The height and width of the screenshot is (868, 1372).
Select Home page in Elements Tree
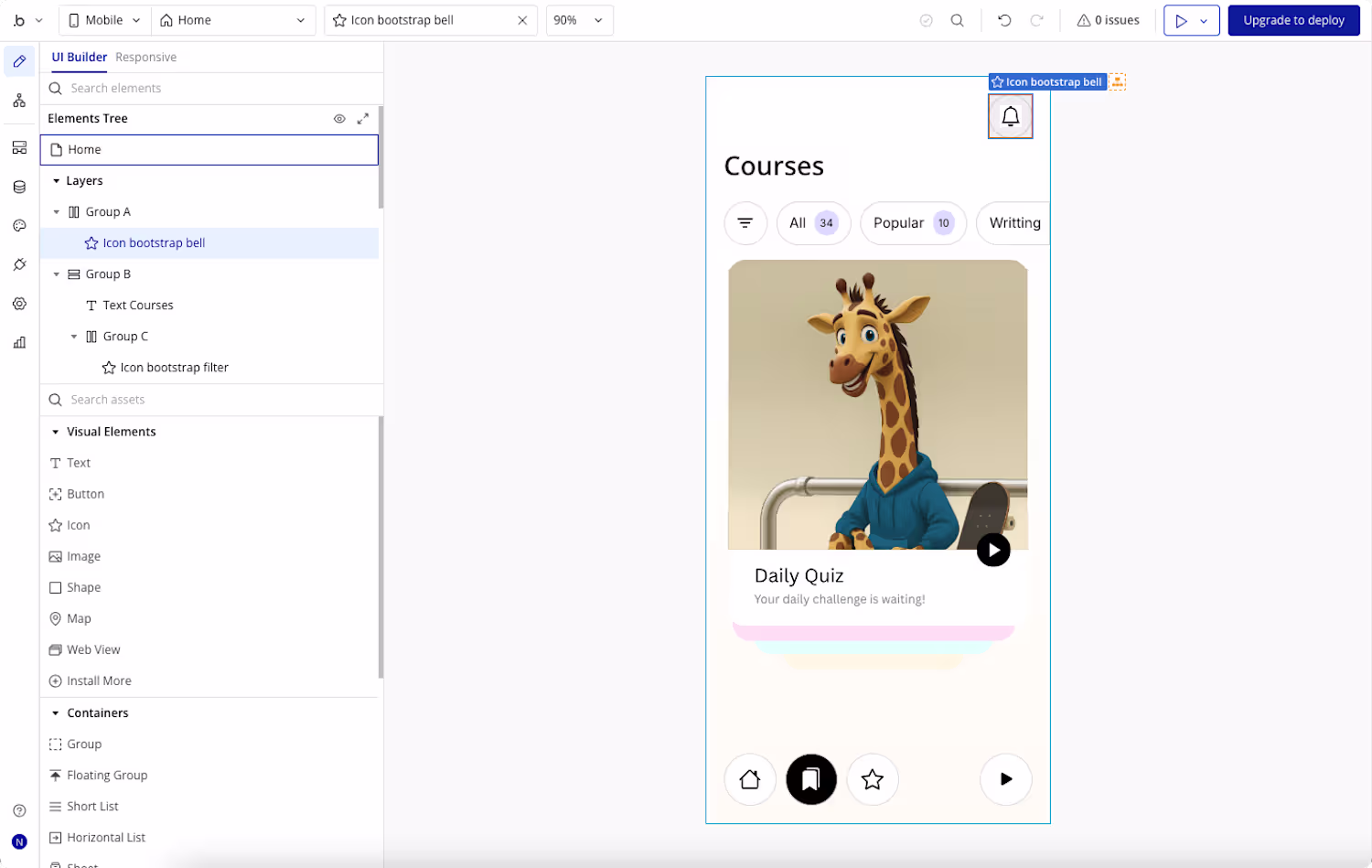[209, 150]
